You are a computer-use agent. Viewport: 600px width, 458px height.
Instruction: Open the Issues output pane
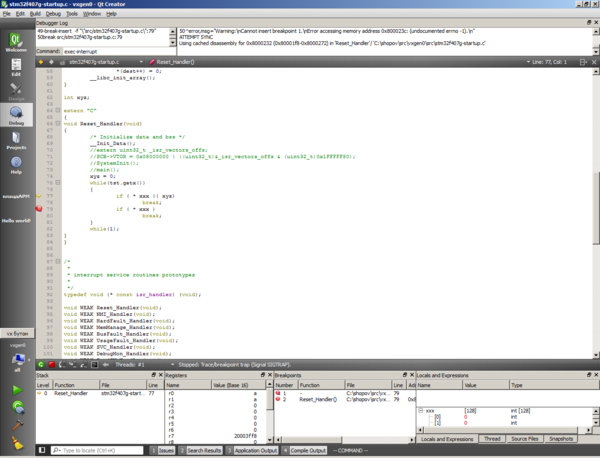[x=162, y=450]
